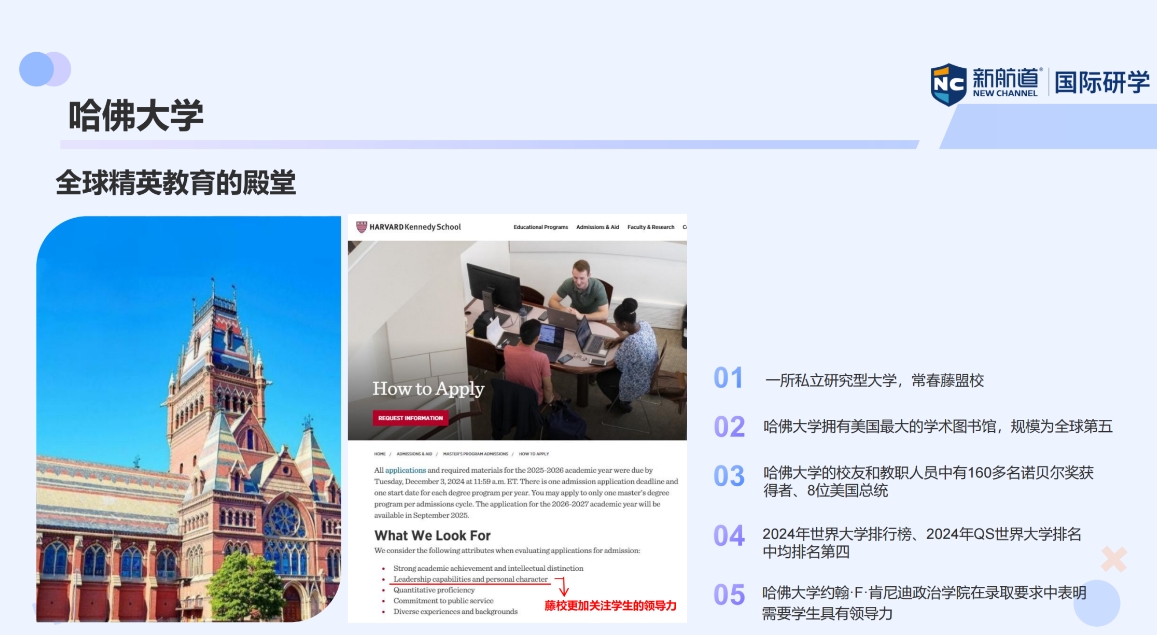Click the Harvard Kennedy School shield logo
The image size is (1157, 635).
pyautogui.click(x=362, y=227)
